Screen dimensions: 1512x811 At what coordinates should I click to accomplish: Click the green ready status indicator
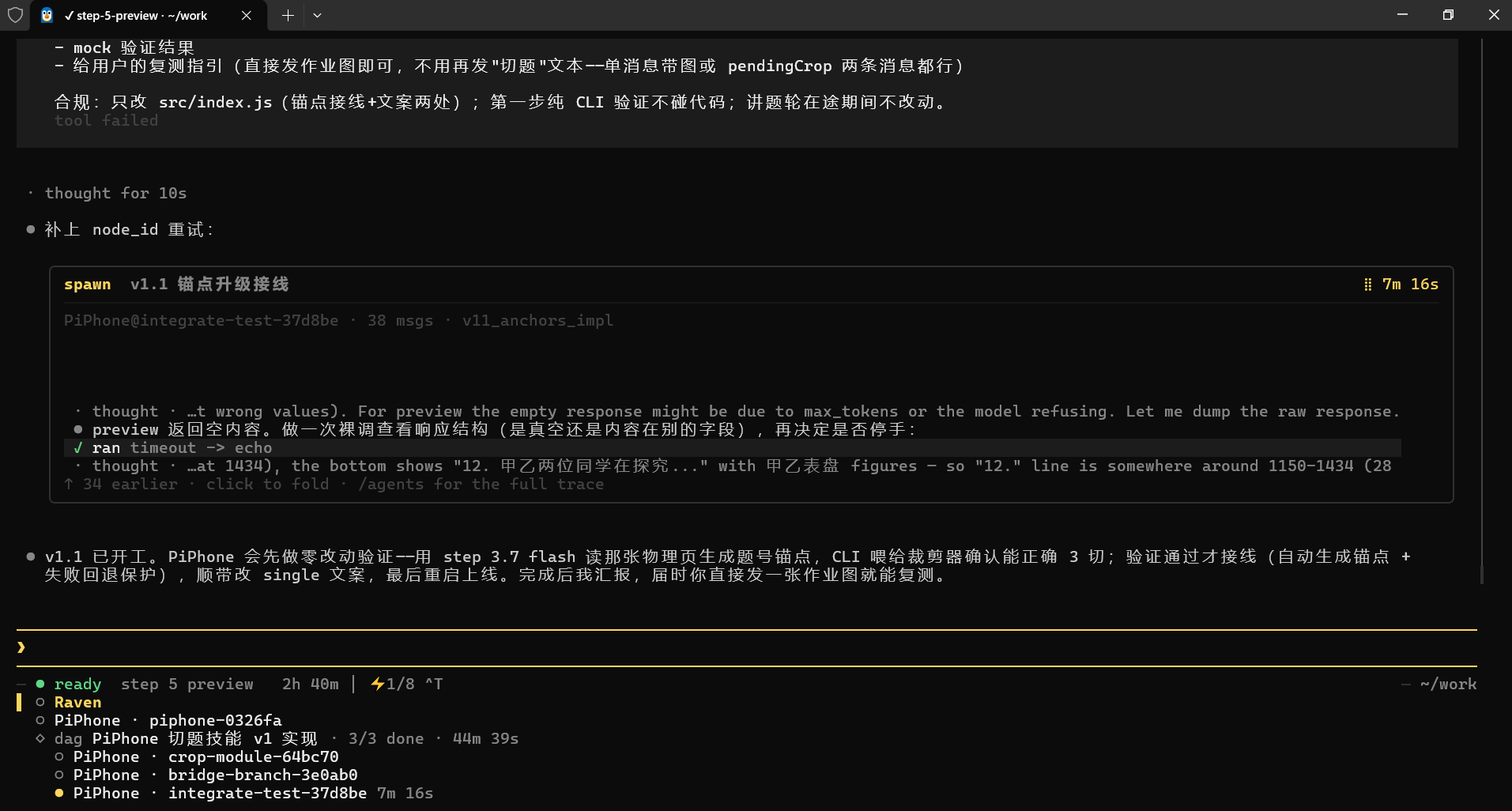[70, 684]
